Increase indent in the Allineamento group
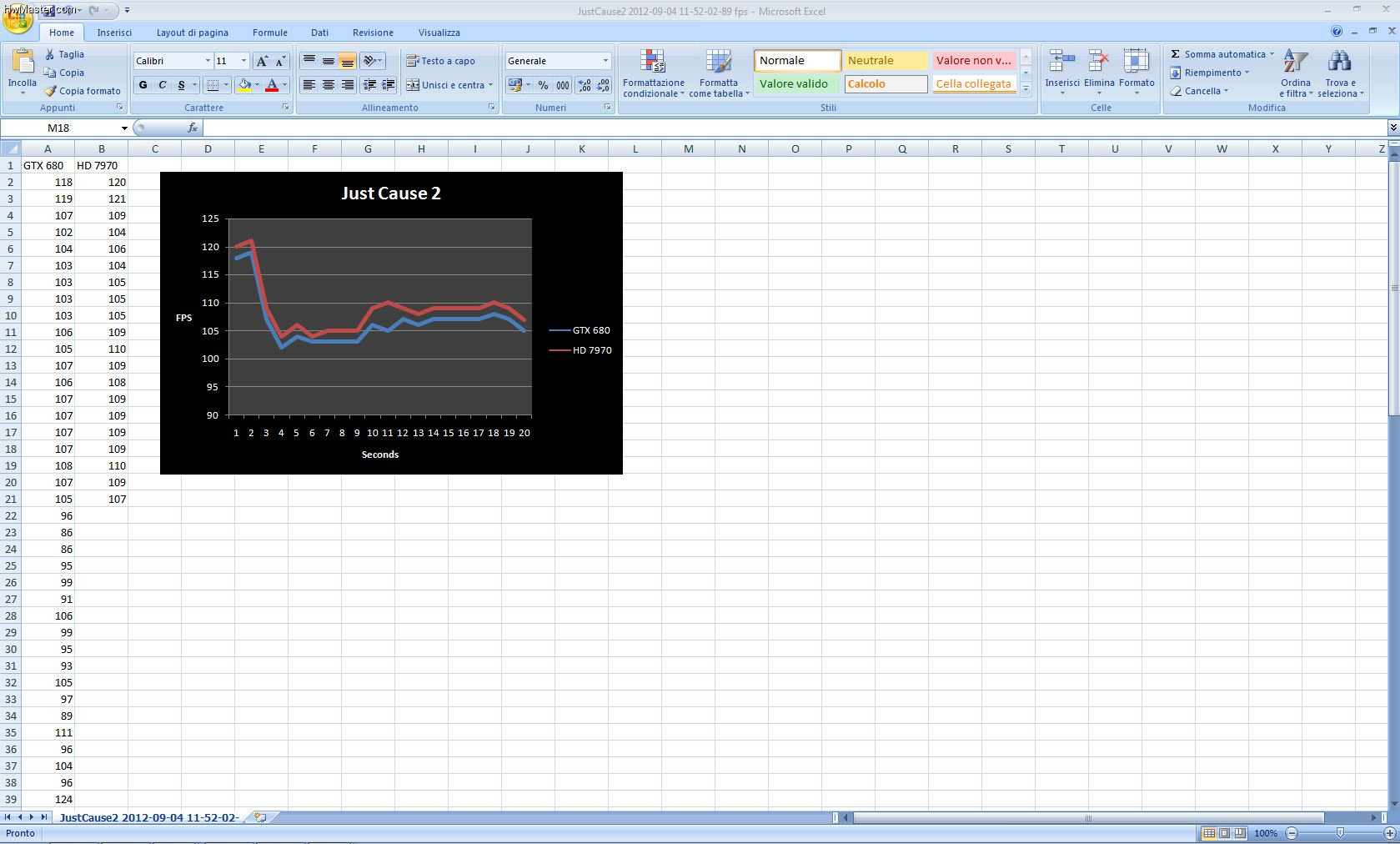 (388, 85)
